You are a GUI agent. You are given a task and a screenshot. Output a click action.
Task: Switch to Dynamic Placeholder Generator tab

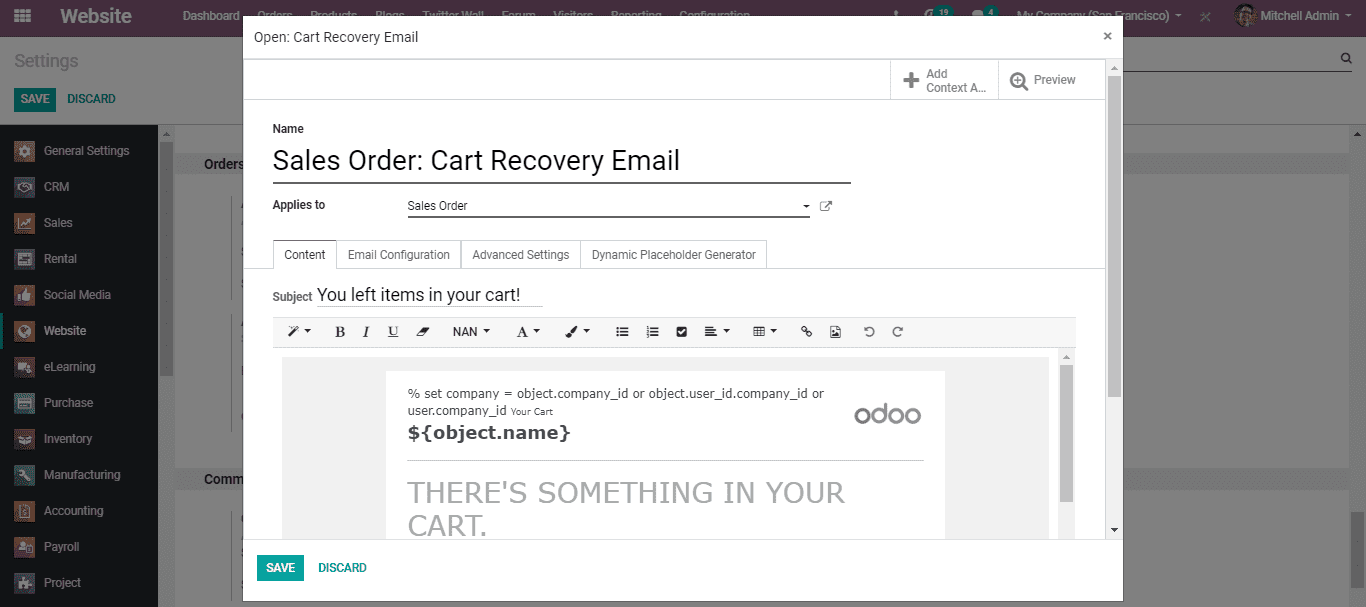(673, 255)
